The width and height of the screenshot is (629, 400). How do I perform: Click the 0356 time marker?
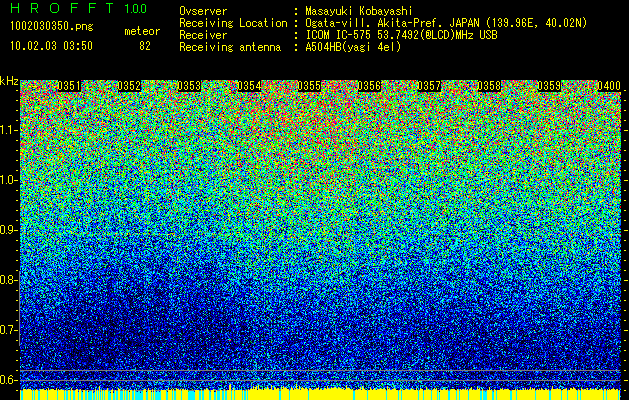[x=369, y=86]
